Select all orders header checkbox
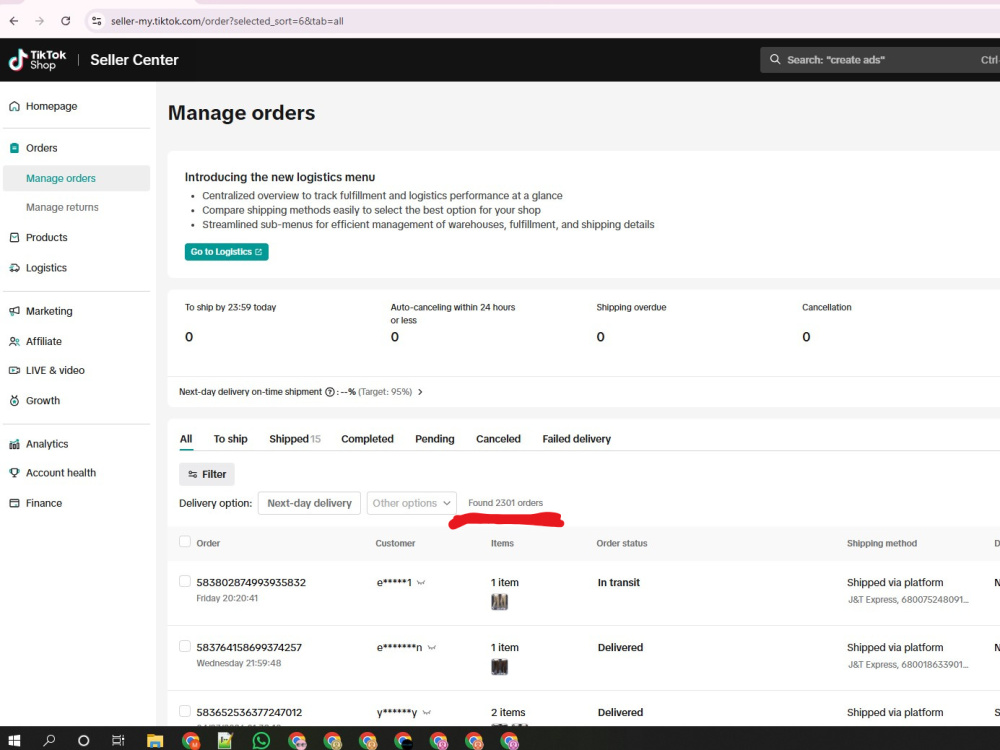 click(185, 542)
